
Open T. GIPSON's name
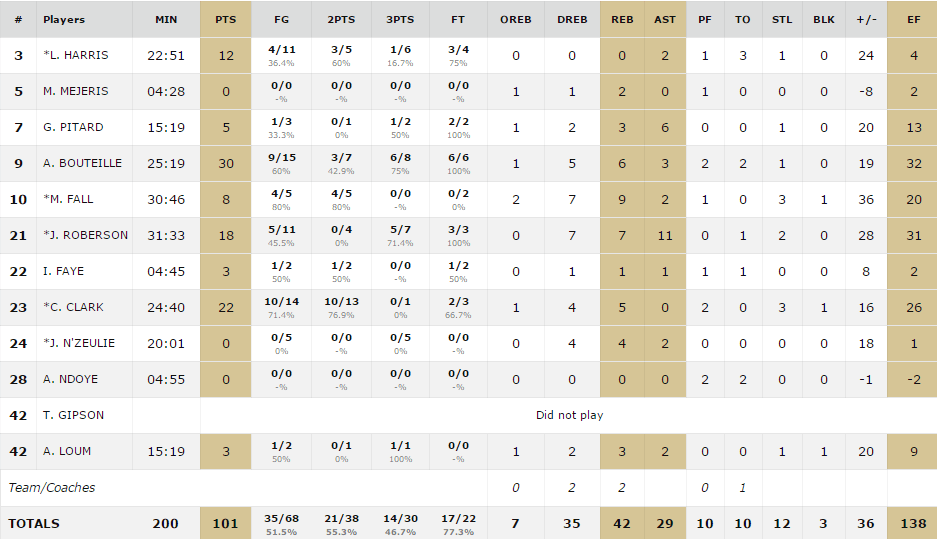(74, 415)
